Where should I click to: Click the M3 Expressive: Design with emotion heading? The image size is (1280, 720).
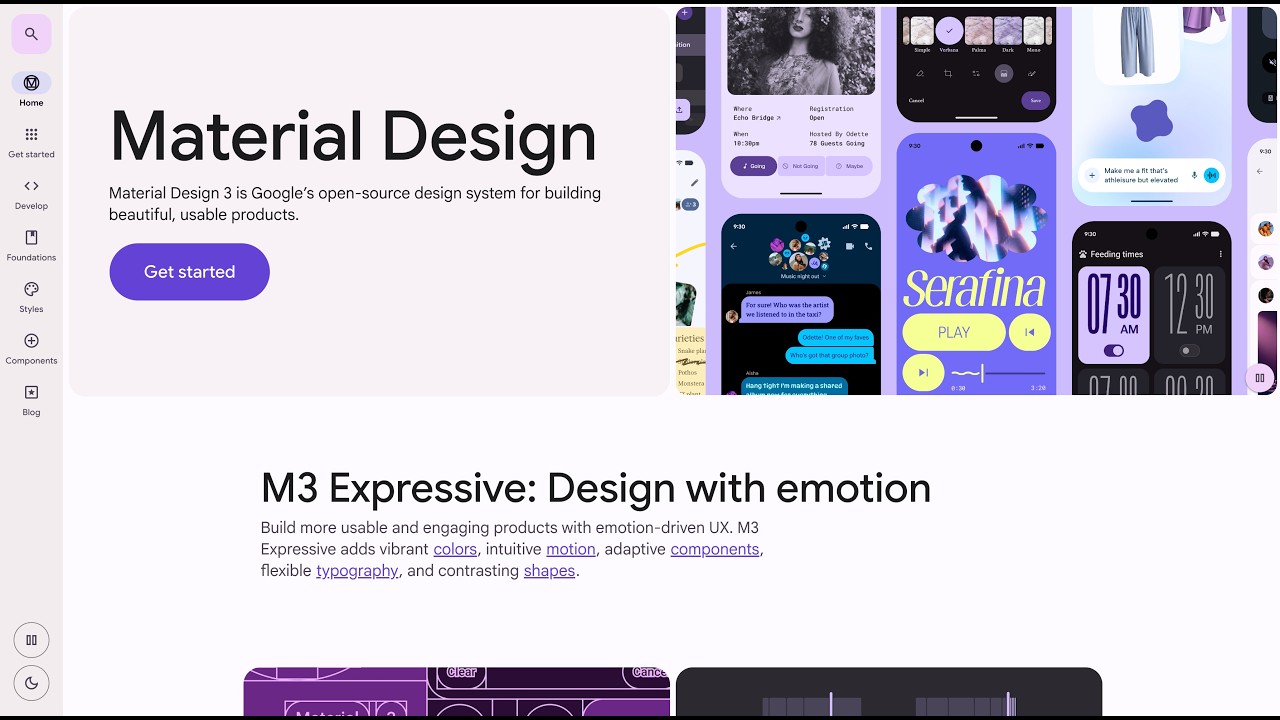(x=596, y=488)
